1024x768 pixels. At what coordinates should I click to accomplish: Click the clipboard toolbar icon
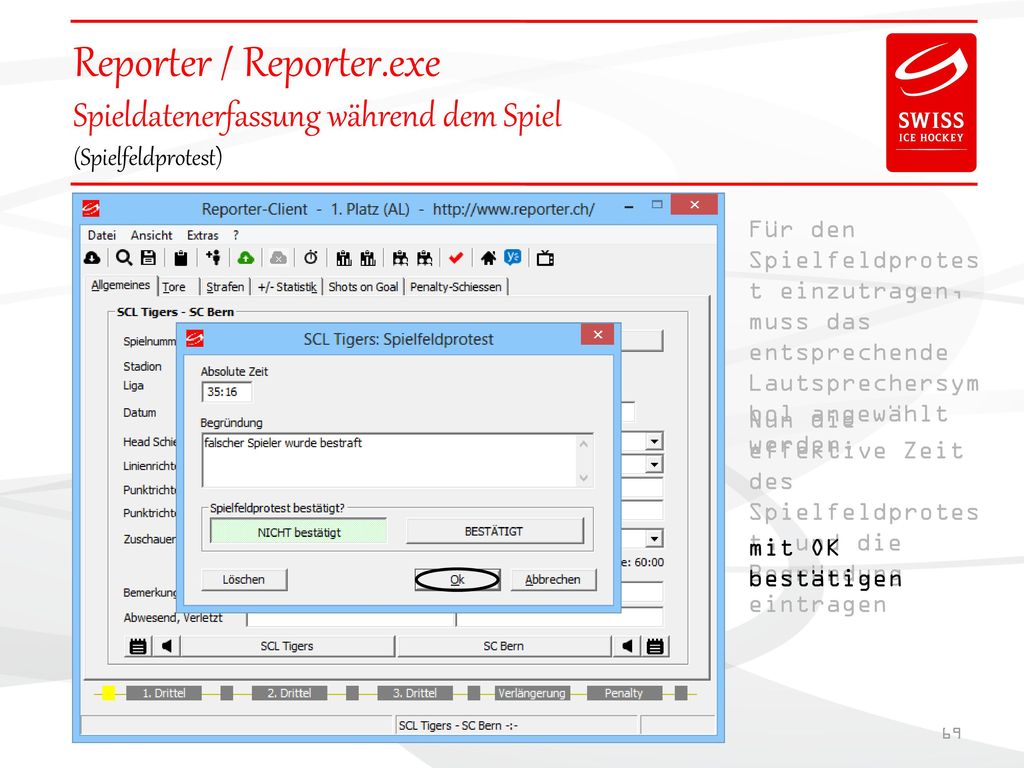(181, 259)
